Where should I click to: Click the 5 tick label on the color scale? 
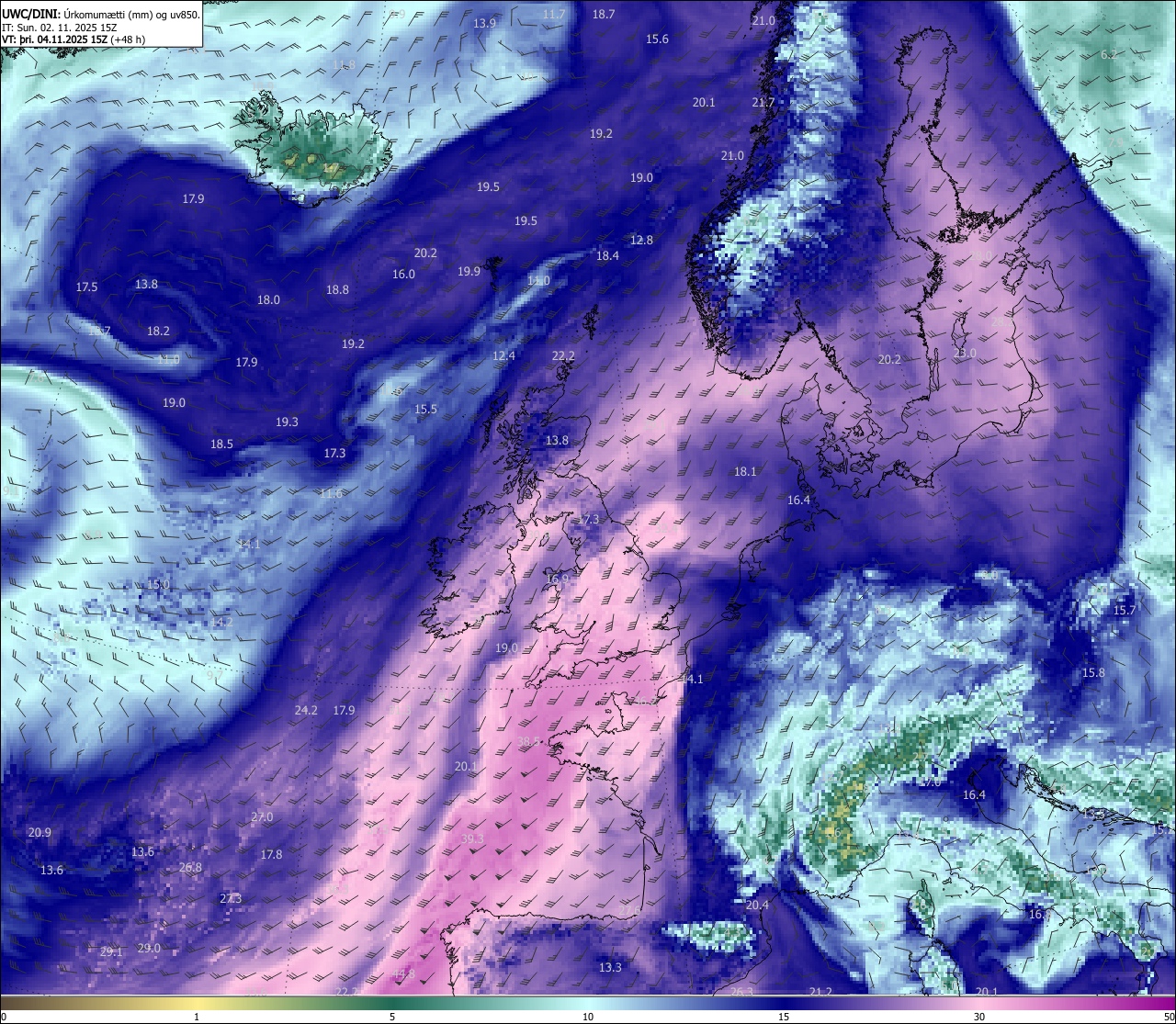click(392, 1017)
